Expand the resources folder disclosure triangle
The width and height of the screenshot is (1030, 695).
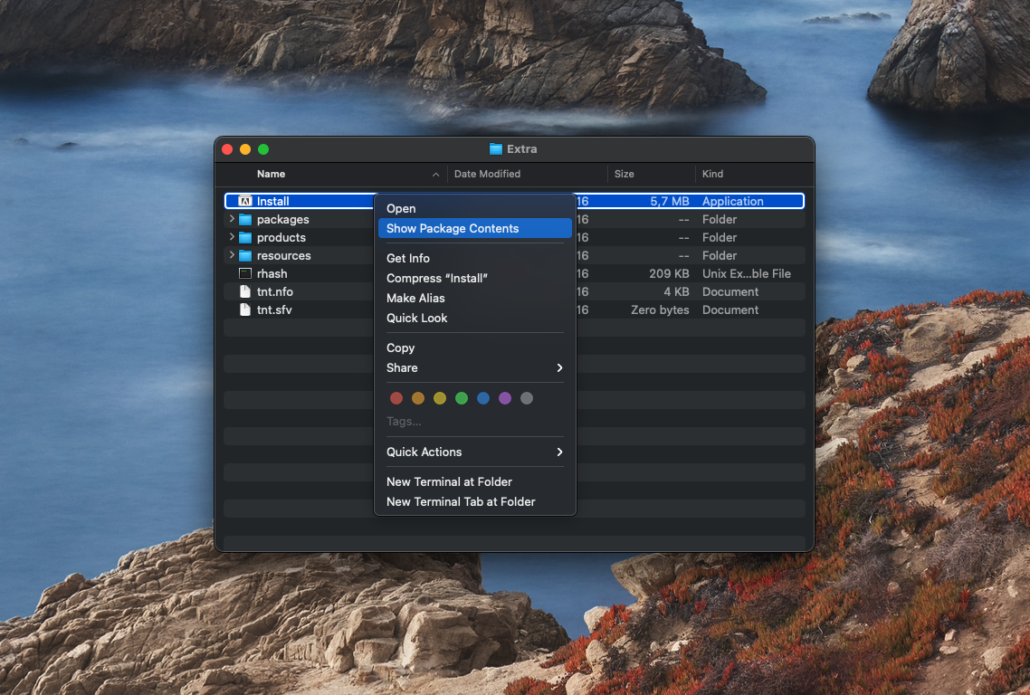tap(232, 256)
